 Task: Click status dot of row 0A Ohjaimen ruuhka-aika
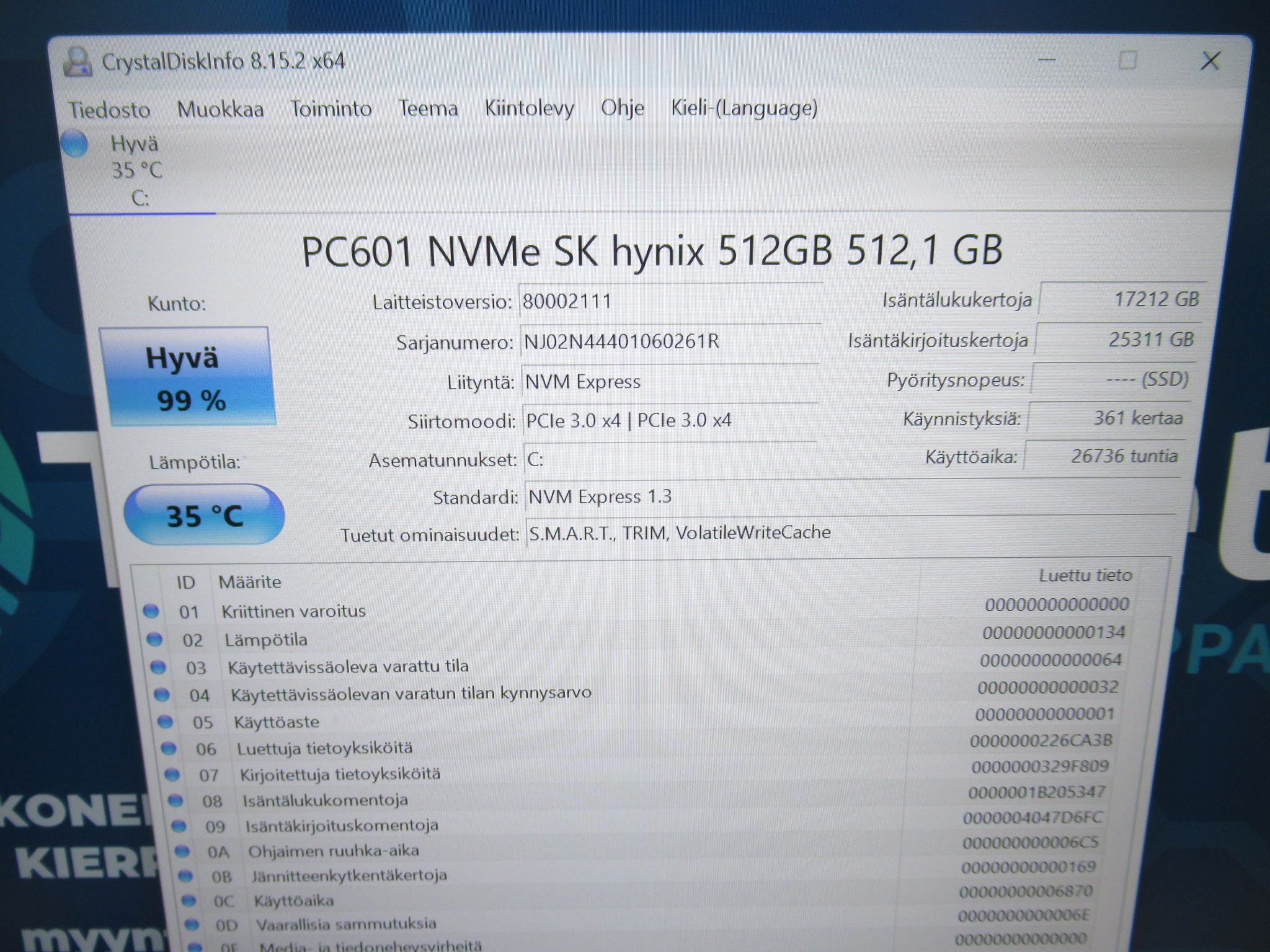(x=182, y=852)
